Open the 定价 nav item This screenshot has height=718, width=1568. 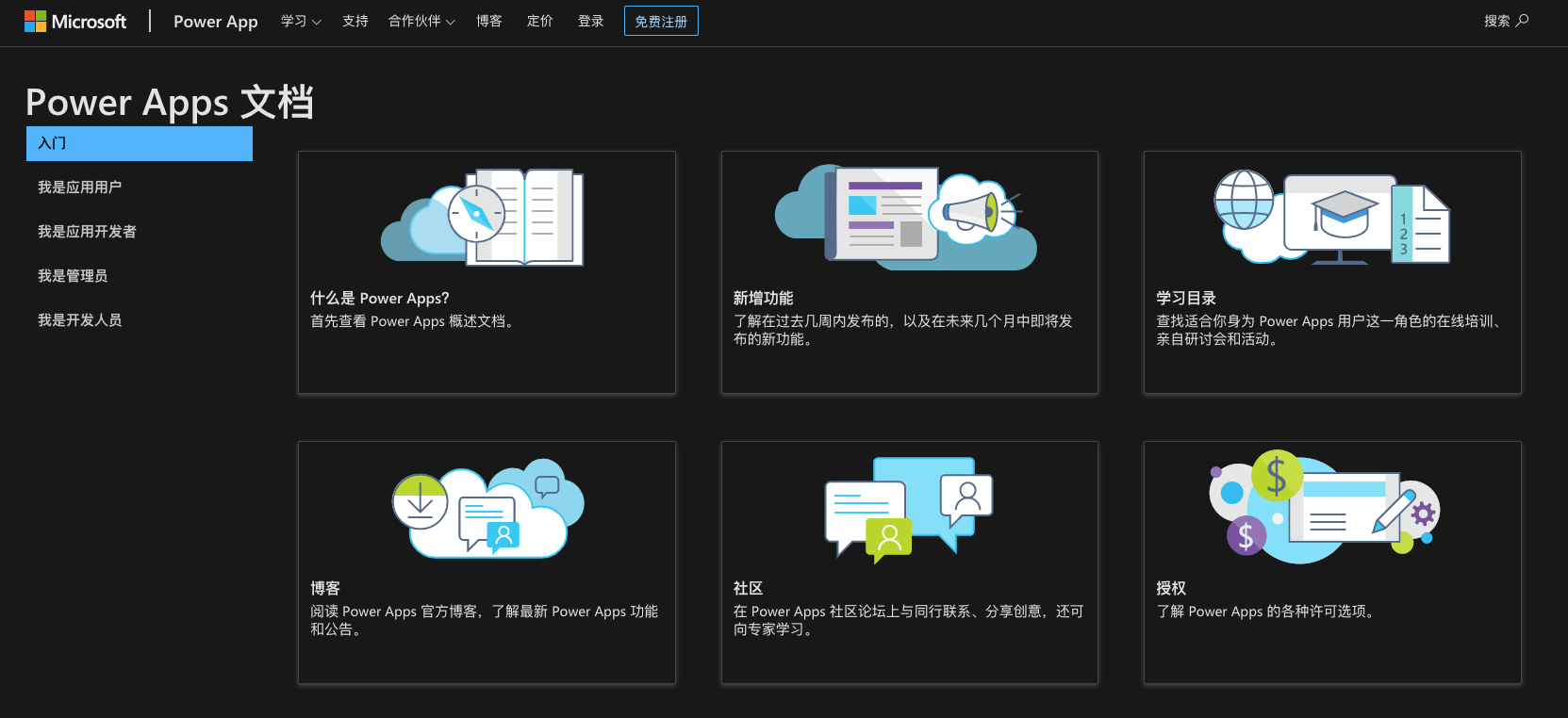pos(540,21)
